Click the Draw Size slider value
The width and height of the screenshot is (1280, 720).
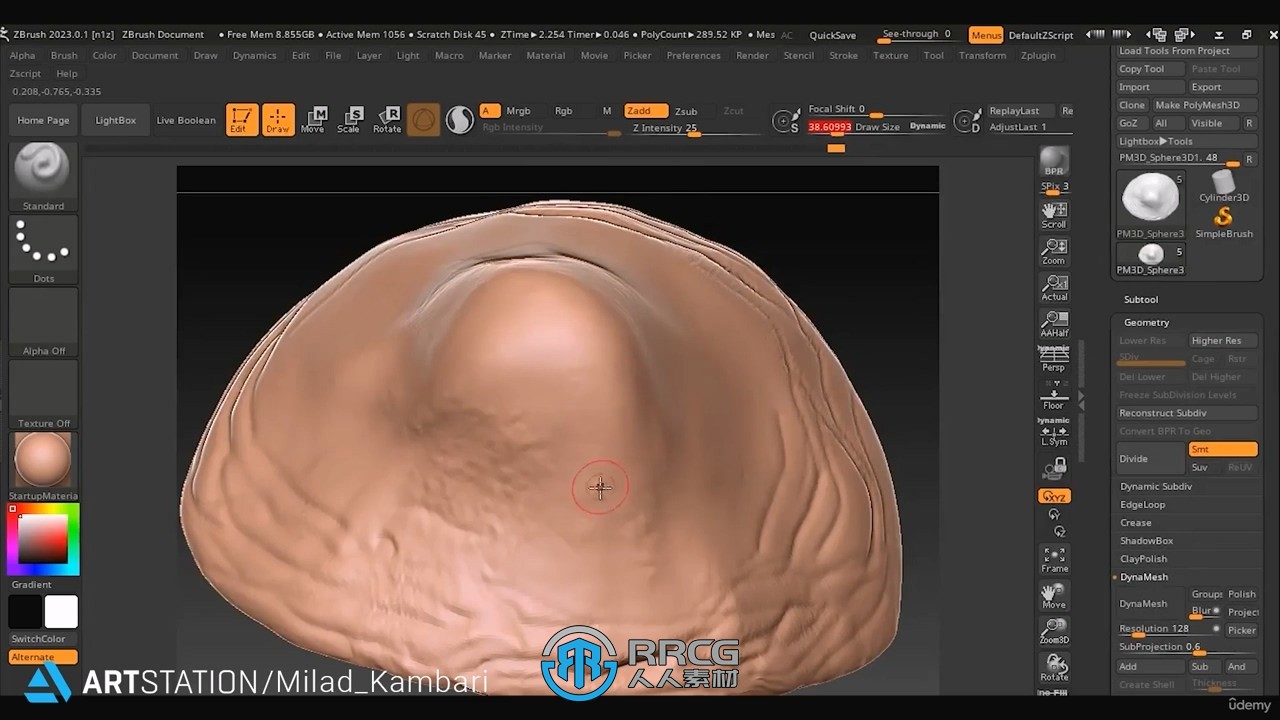[829, 127]
